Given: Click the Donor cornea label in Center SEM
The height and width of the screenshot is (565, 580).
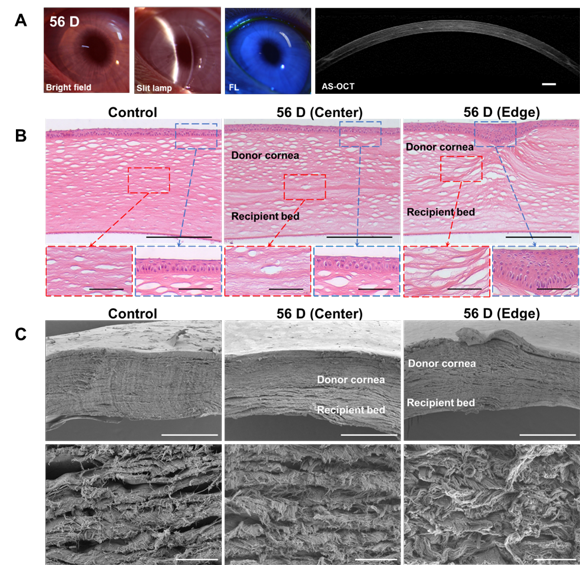Looking at the screenshot, I should (x=351, y=380).
